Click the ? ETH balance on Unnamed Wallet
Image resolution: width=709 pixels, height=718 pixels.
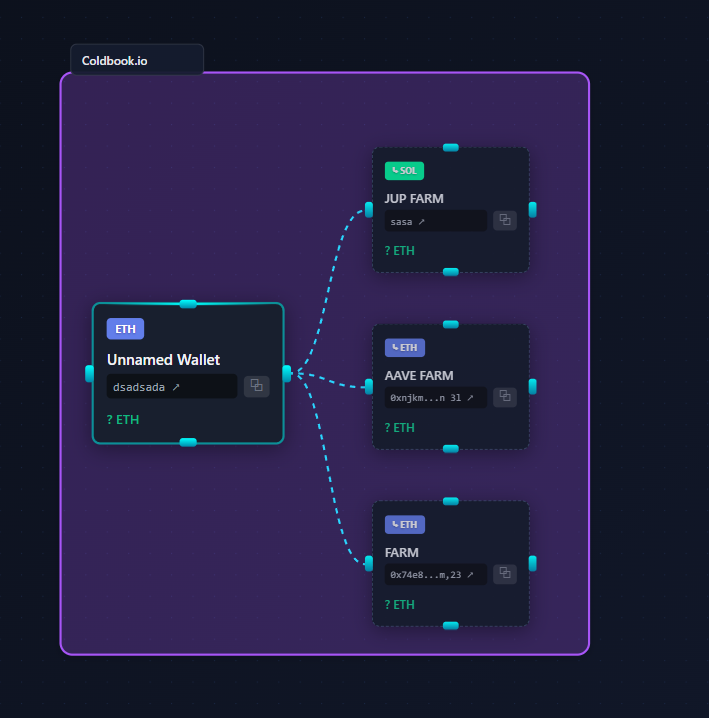click(123, 419)
